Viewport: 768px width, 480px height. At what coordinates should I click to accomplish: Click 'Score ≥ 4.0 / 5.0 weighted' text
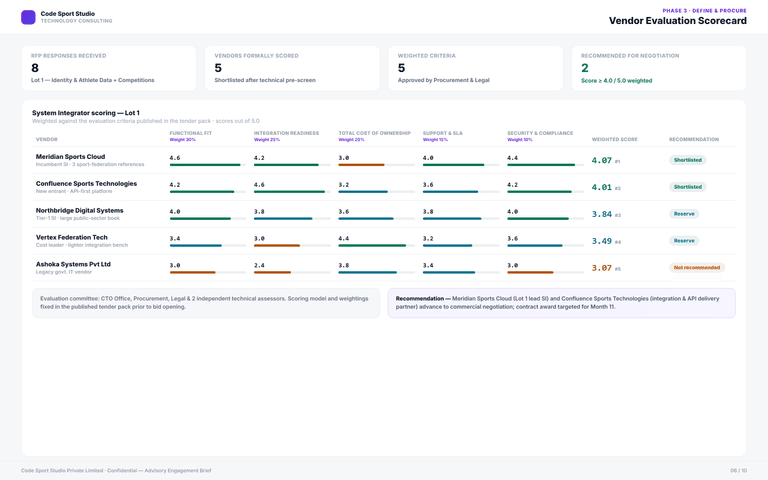(616, 80)
